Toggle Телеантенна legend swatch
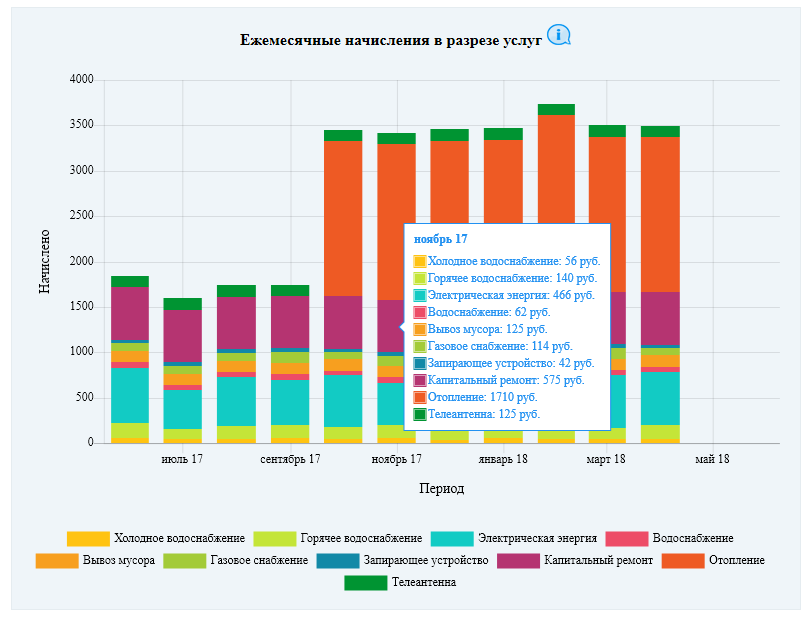 (366, 583)
